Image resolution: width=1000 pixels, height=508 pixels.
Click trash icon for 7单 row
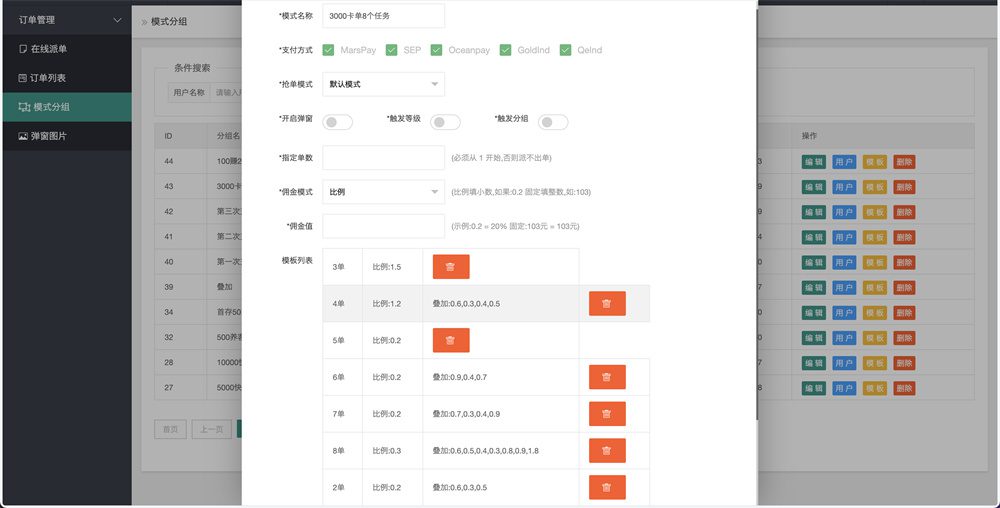tap(607, 413)
